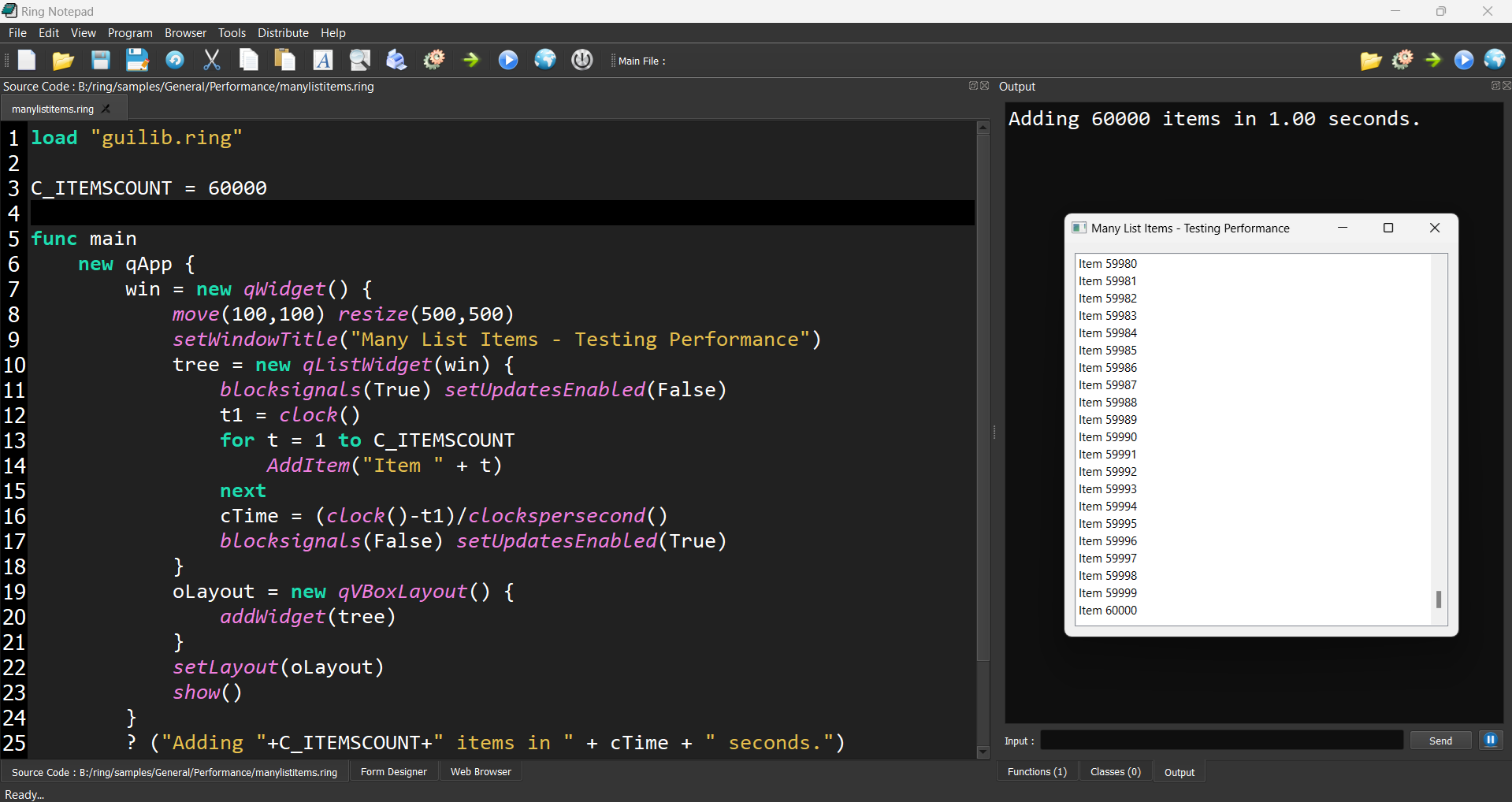Click the Cut scissors icon
Screen dimensions: 1512x802
(x=212, y=60)
